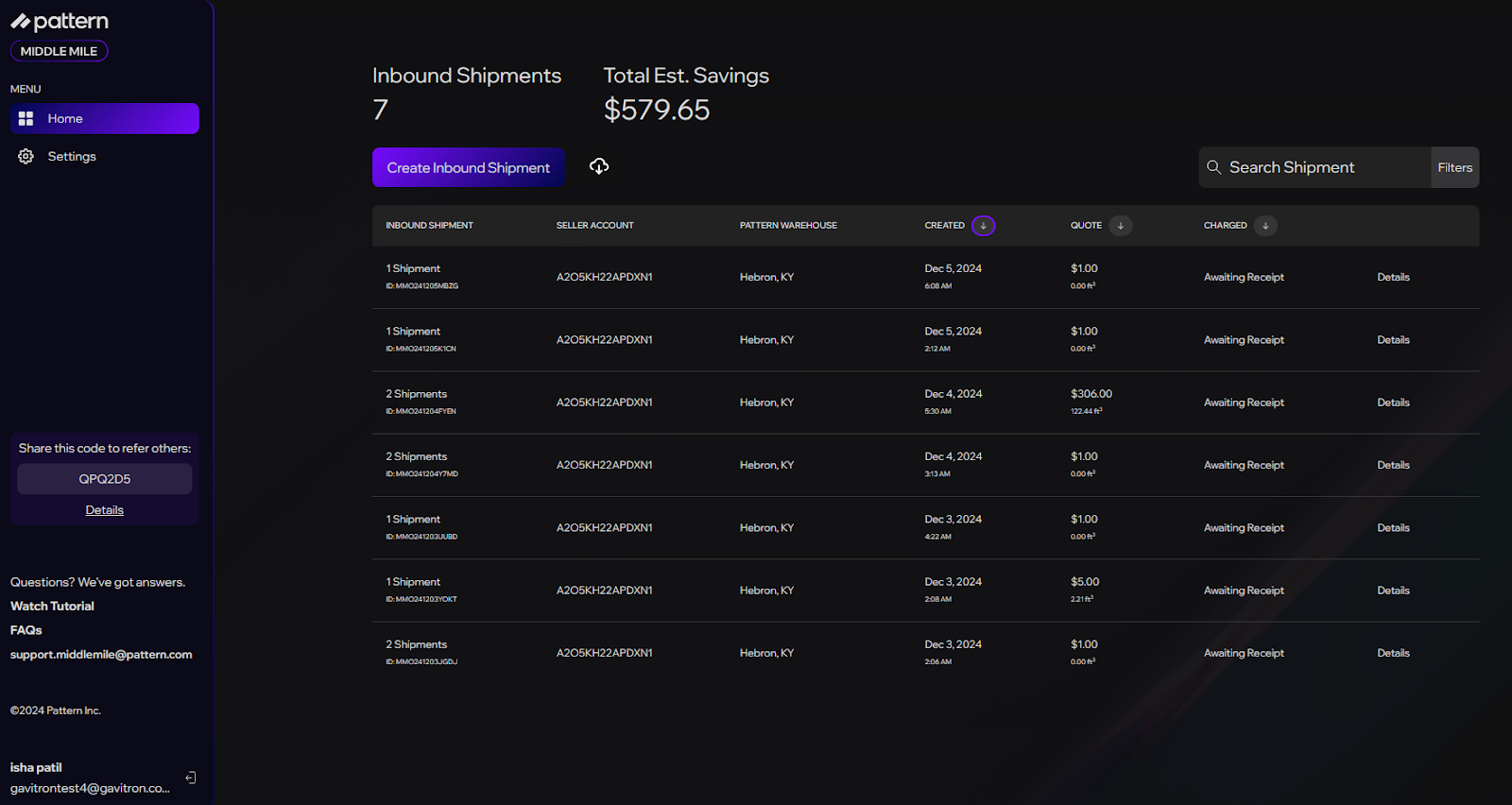
Task: Go to Settings in the sidebar menu
Action: (72, 157)
